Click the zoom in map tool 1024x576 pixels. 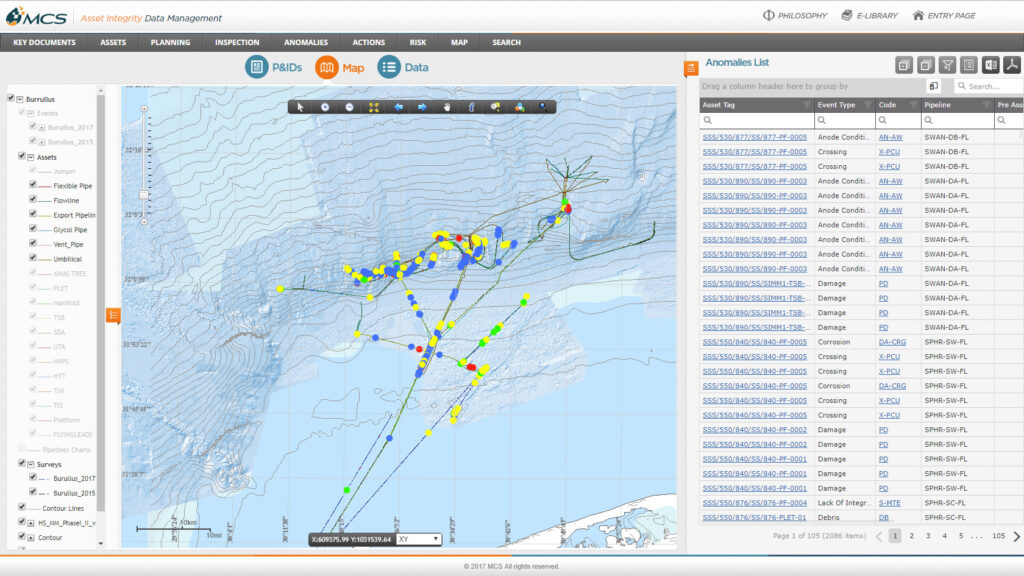pyautogui.click(x=325, y=107)
